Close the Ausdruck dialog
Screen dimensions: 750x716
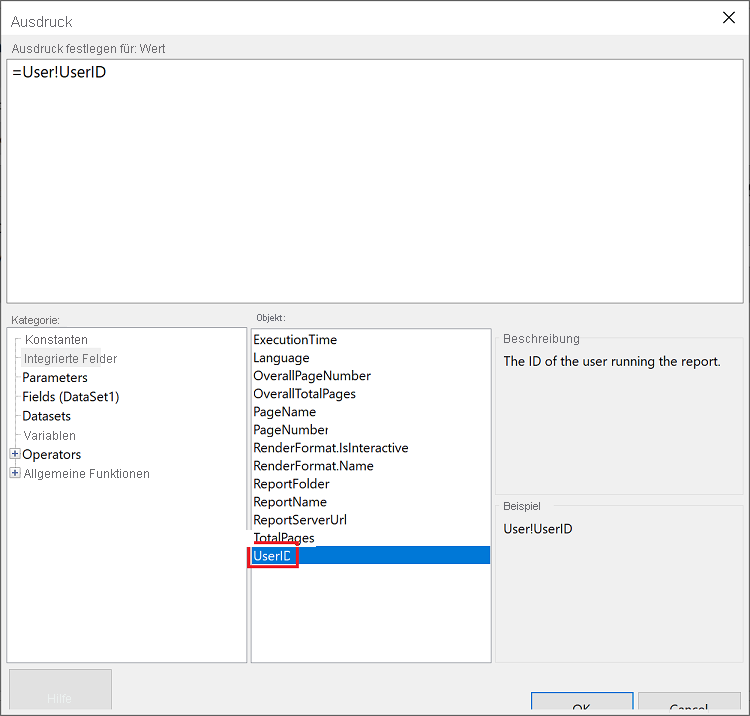pos(728,18)
